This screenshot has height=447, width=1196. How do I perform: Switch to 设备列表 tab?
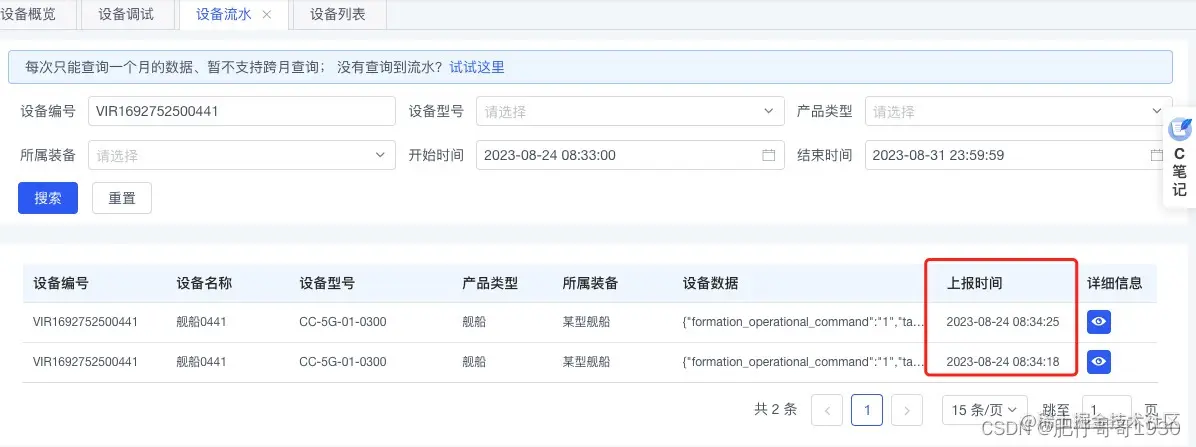pos(338,14)
